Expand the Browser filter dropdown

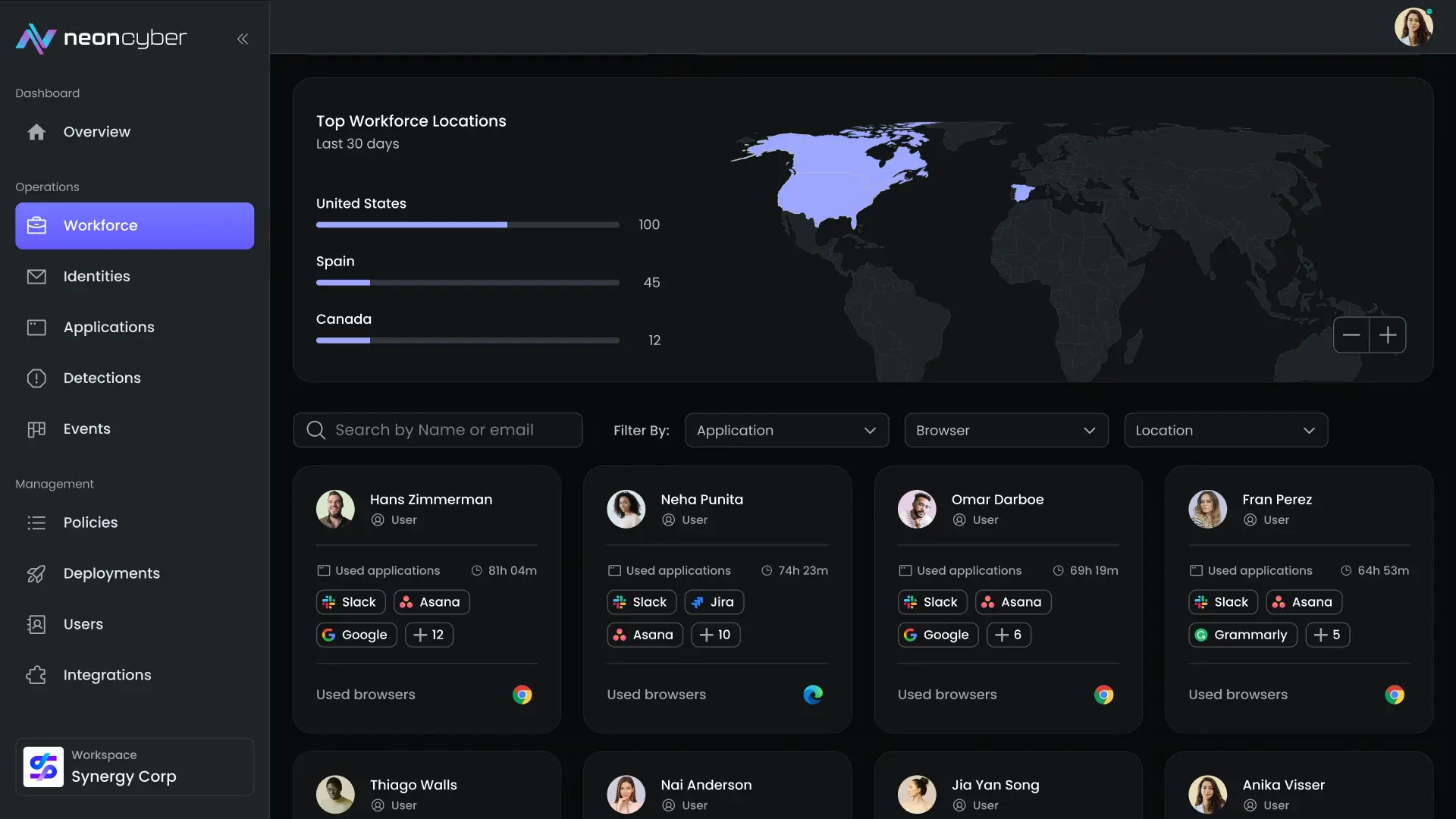point(1006,430)
